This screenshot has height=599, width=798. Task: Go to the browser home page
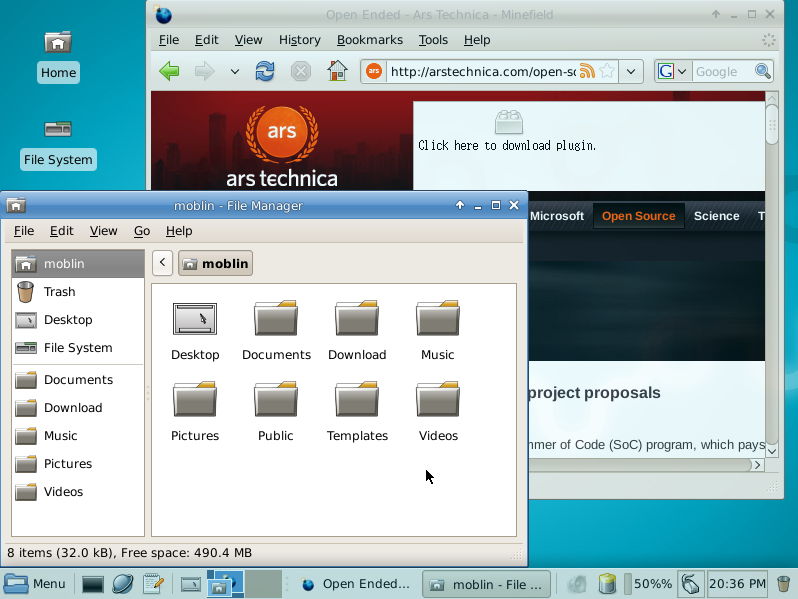click(x=337, y=71)
